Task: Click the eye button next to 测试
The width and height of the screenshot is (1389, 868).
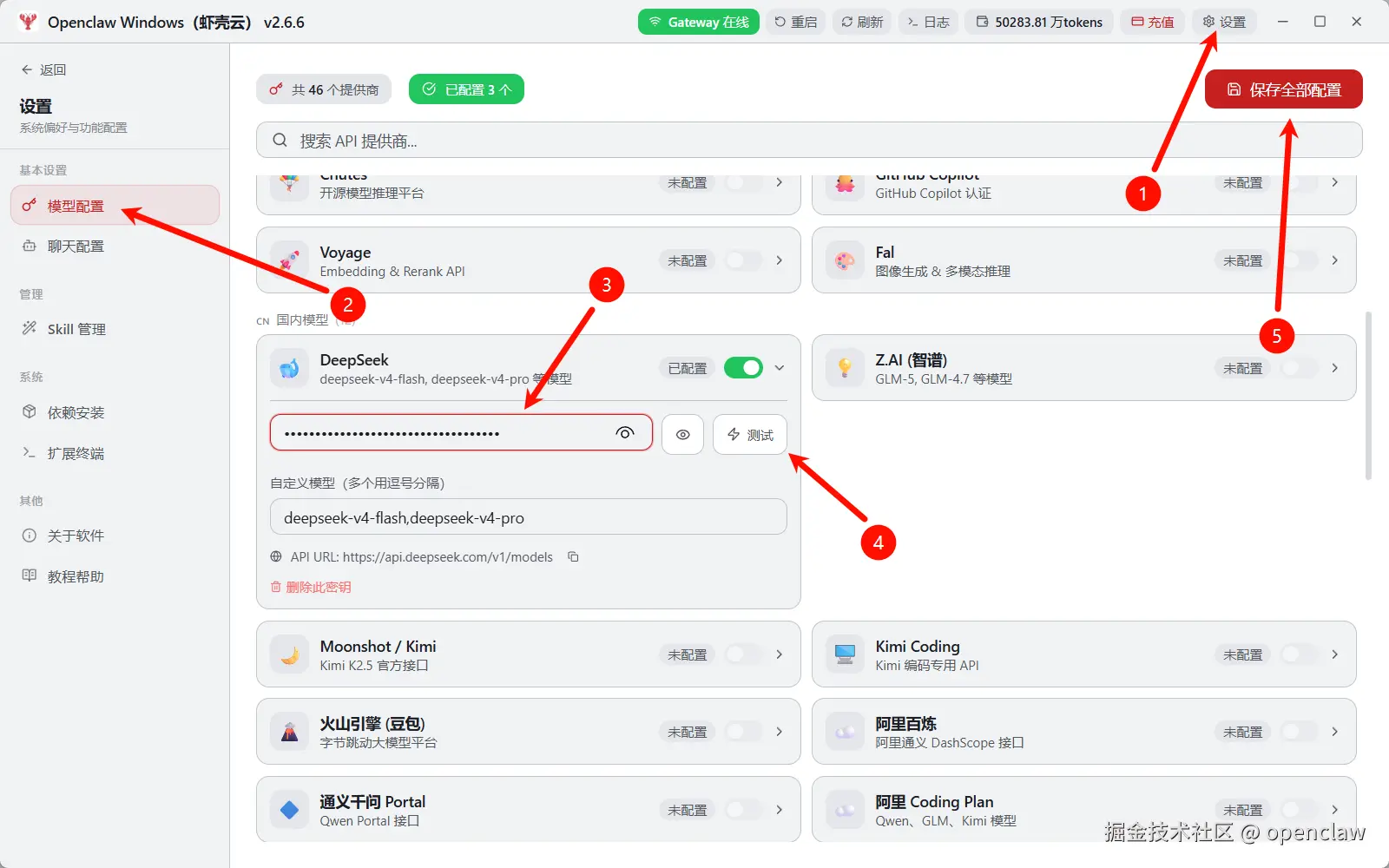Action: click(682, 435)
